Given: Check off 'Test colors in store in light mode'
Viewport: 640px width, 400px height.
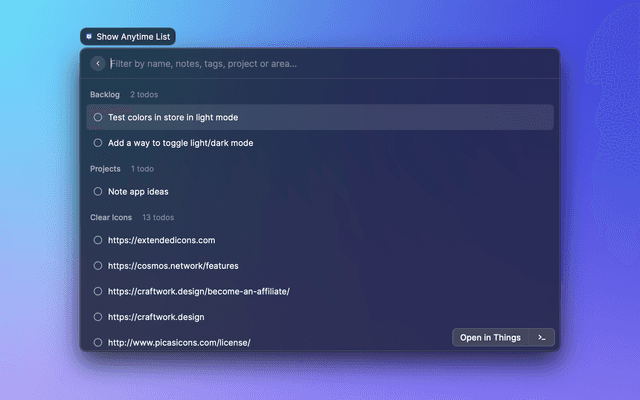Looking at the screenshot, I should pos(98,117).
